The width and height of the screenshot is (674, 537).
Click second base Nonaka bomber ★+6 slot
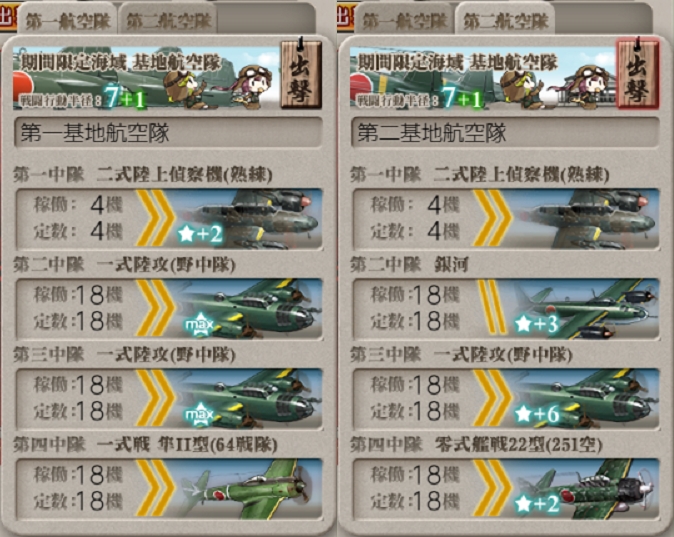tap(506, 399)
